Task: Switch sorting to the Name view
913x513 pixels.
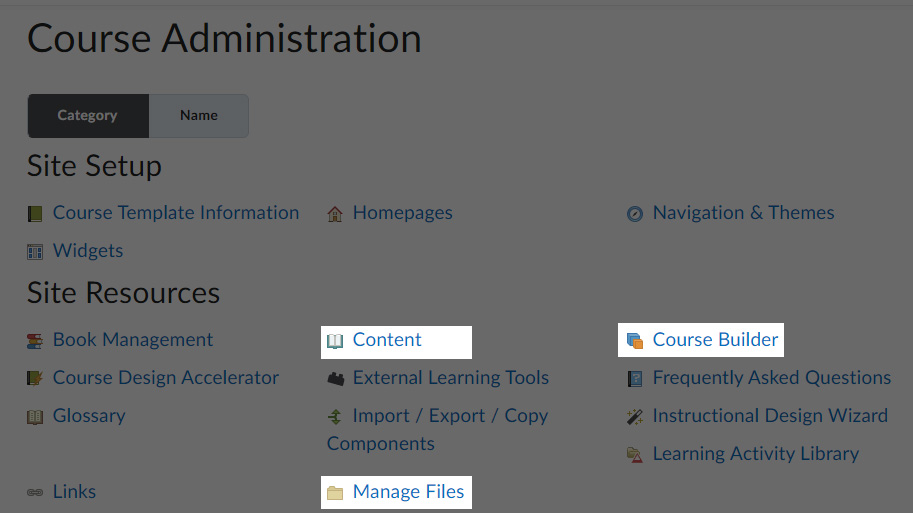Action: (199, 116)
